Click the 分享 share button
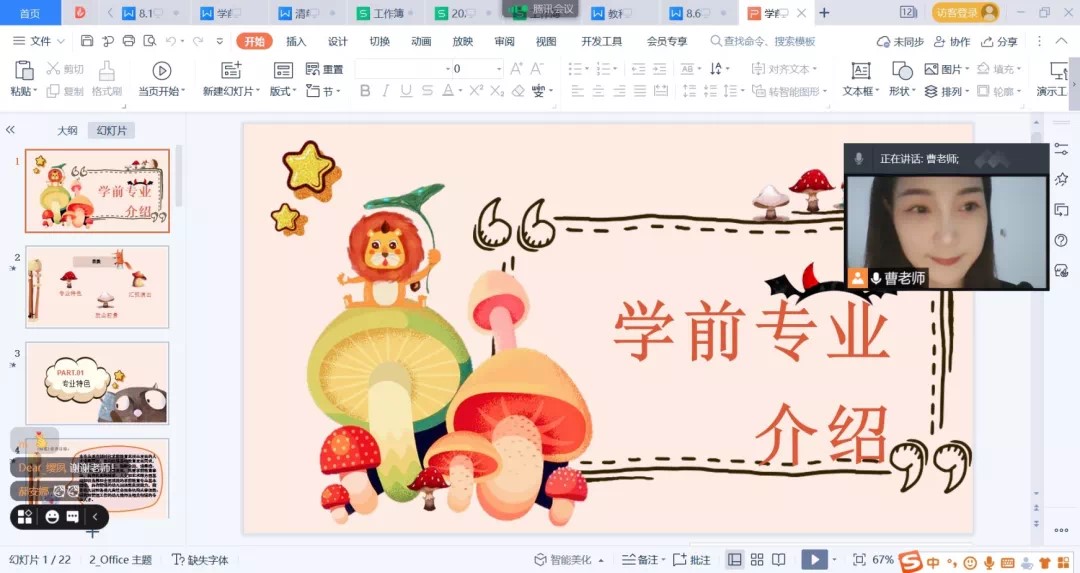Viewport: 1080px width, 573px height. click(999, 41)
